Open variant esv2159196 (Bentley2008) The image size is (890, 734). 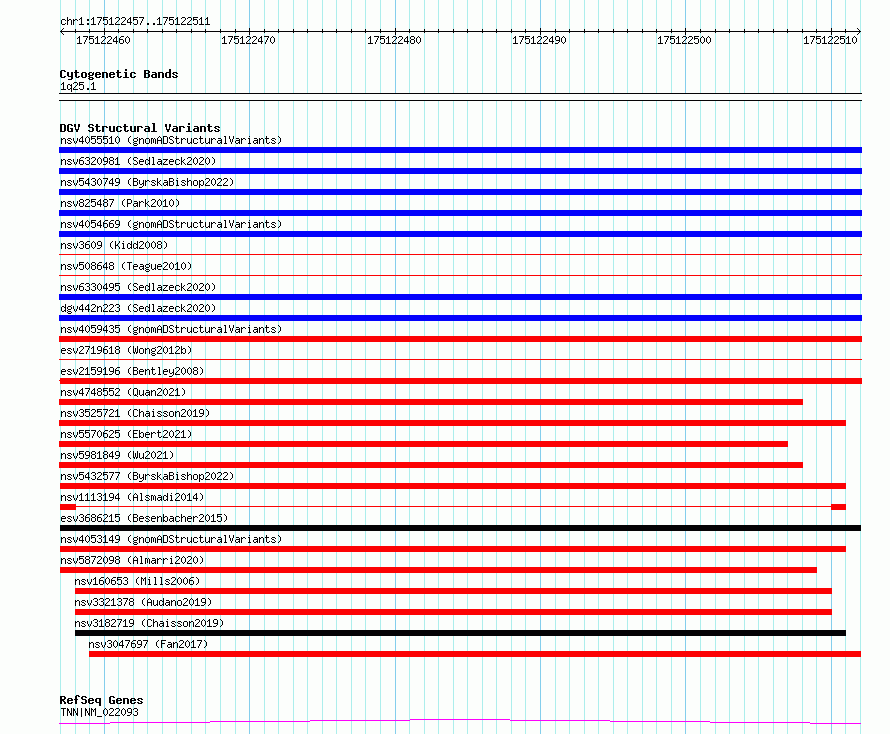coord(132,371)
